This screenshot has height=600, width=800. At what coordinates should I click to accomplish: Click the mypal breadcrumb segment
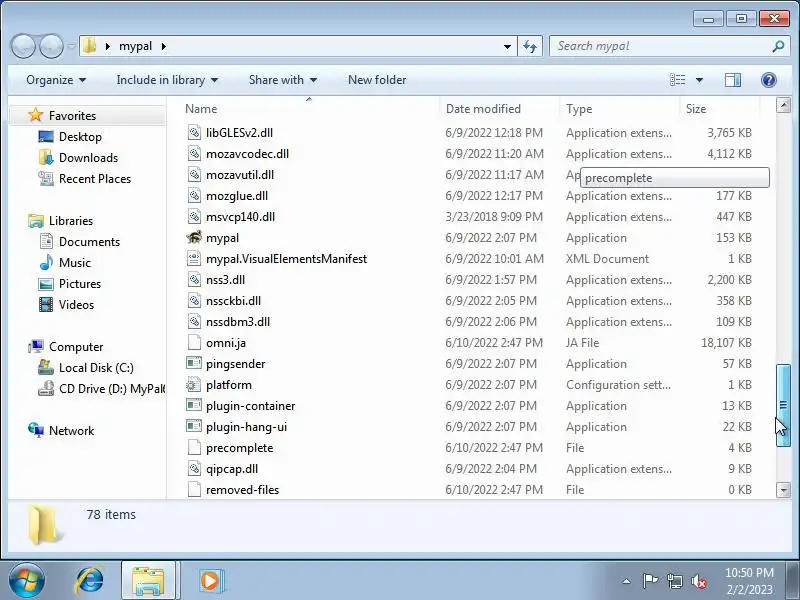pyautogui.click(x=135, y=46)
